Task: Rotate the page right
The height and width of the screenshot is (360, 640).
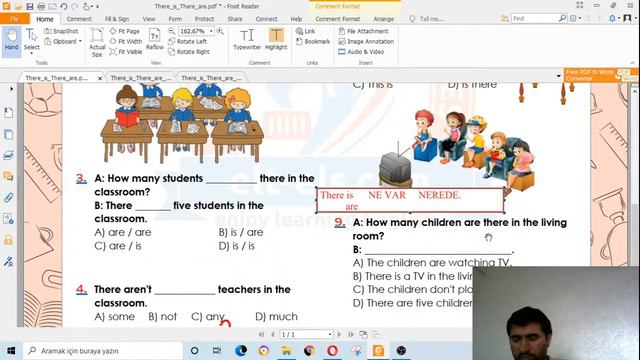Action: pyautogui.click(x=189, y=52)
